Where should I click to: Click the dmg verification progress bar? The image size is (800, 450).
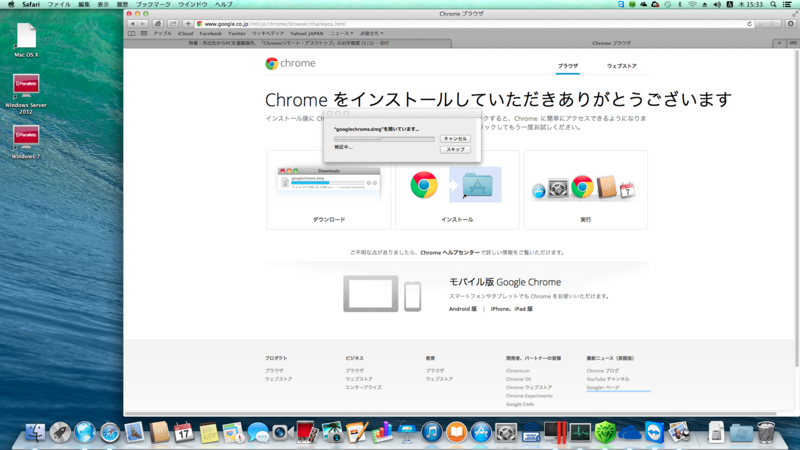click(x=384, y=139)
